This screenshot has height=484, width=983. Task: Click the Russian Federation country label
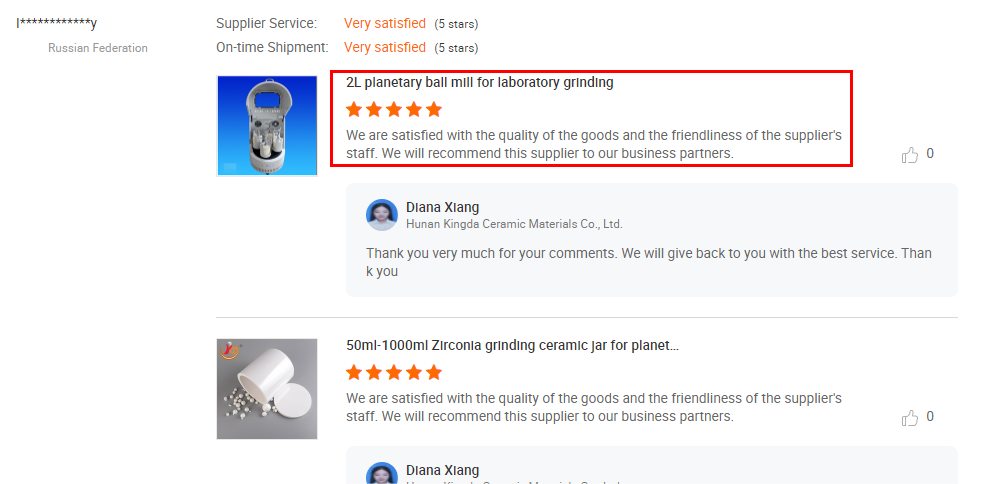(x=98, y=48)
